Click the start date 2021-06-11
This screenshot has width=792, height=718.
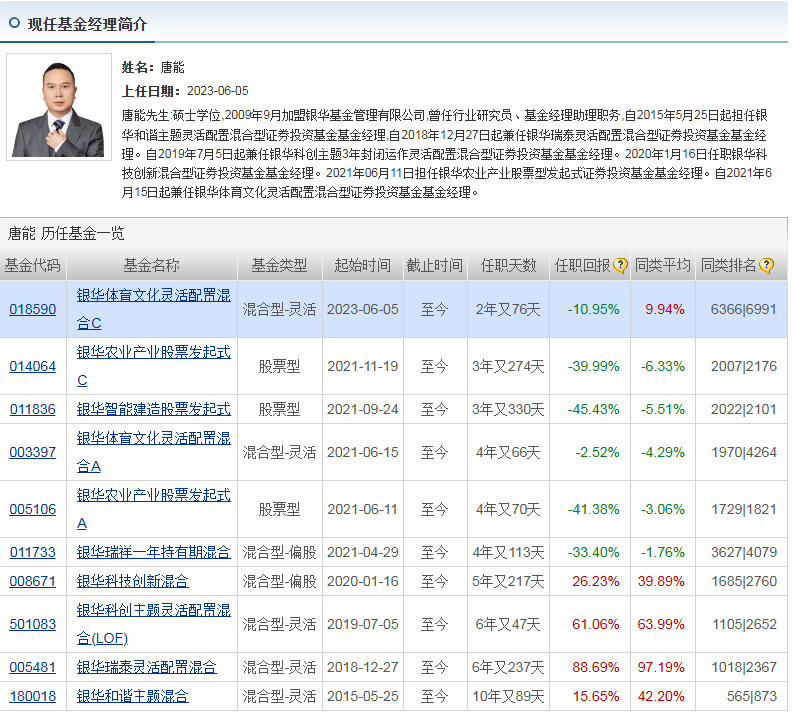[x=363, y=509]
